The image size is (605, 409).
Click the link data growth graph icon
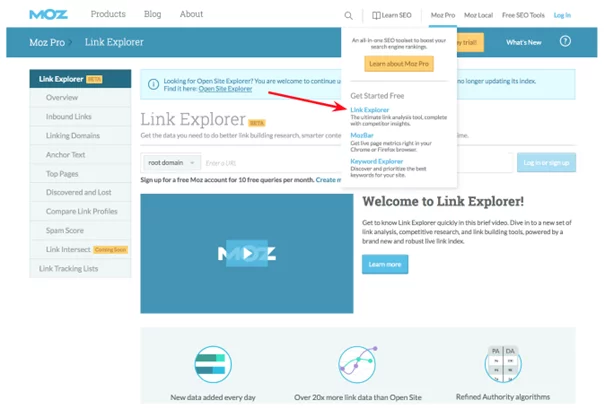(x=358, y=364)
